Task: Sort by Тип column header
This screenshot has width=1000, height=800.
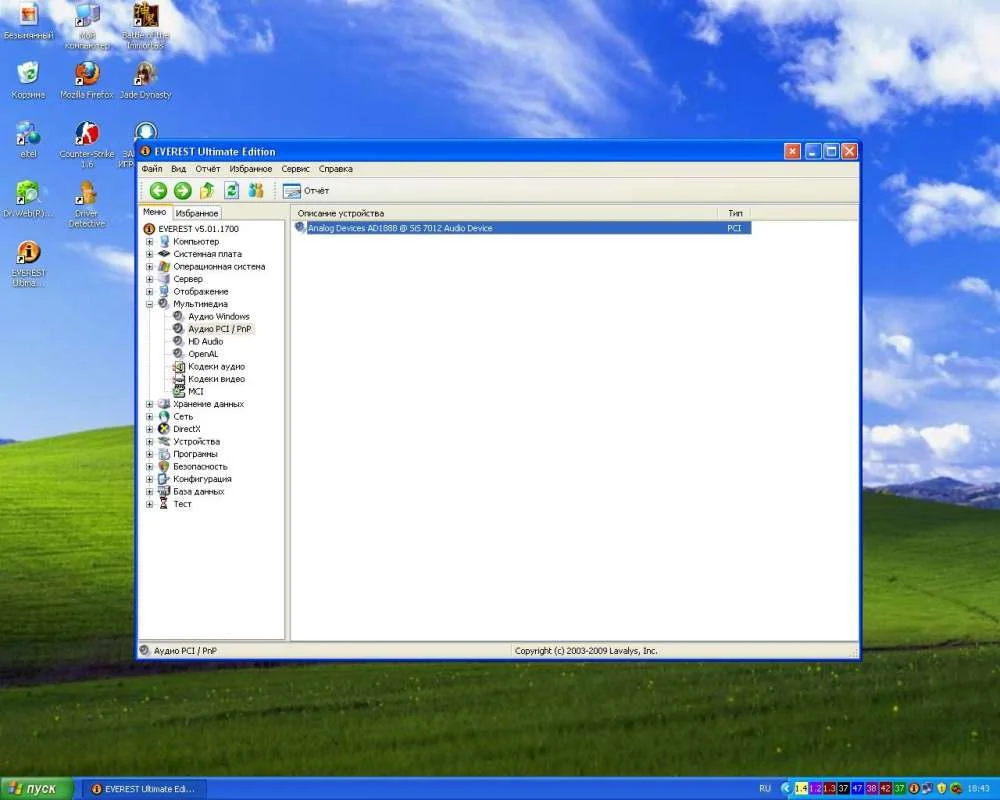Action: [x=735, y=213]
